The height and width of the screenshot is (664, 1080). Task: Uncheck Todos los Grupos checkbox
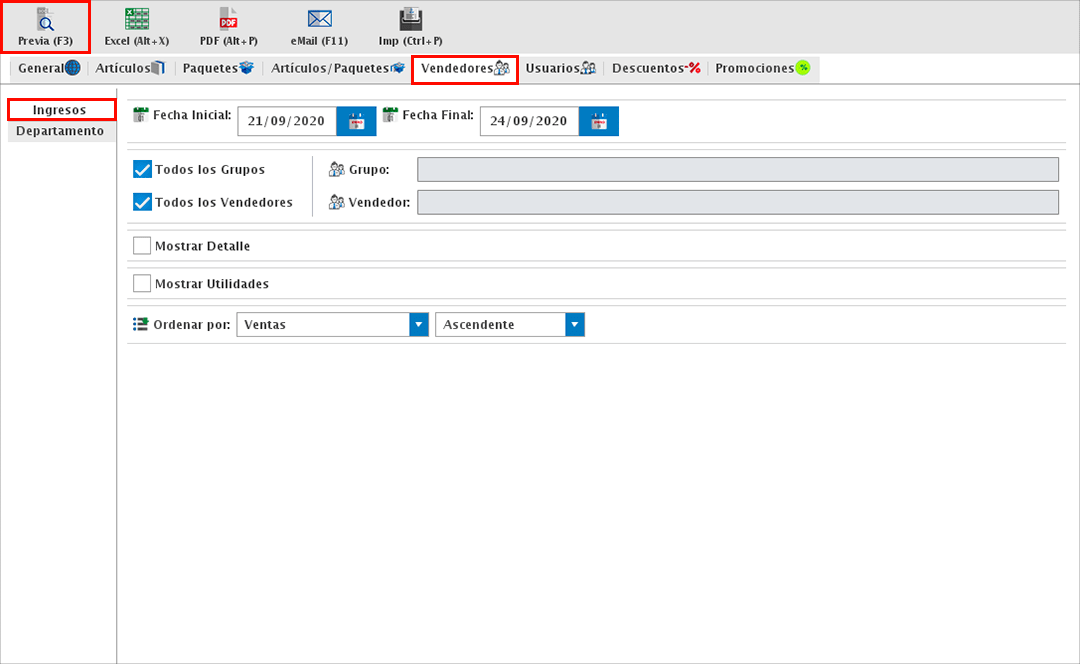coord(142,170)
